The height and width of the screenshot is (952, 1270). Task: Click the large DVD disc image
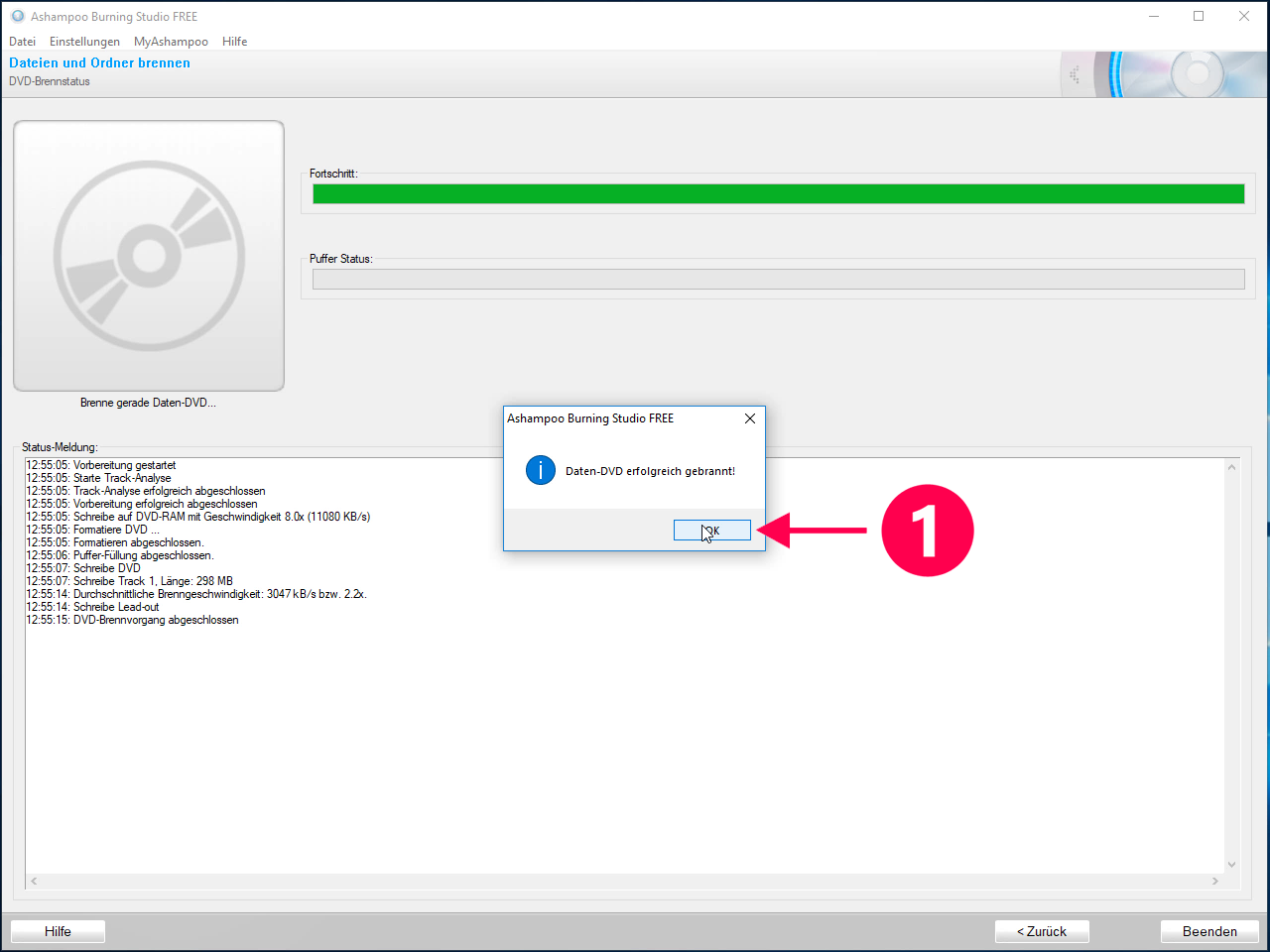(149, 256)
